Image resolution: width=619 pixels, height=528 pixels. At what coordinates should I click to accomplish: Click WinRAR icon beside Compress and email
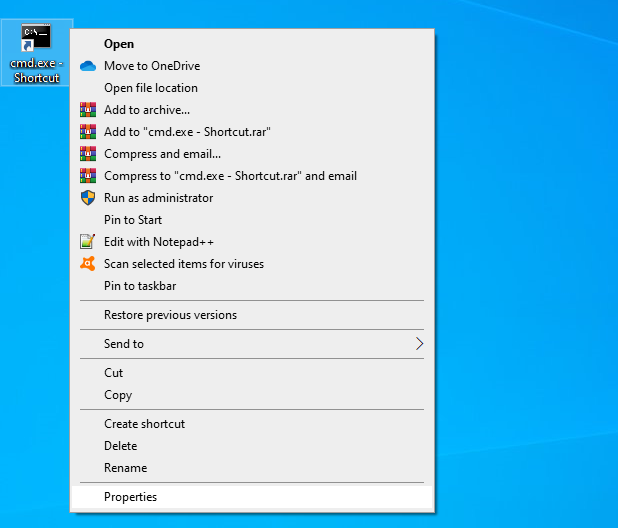tap(88, 154)
